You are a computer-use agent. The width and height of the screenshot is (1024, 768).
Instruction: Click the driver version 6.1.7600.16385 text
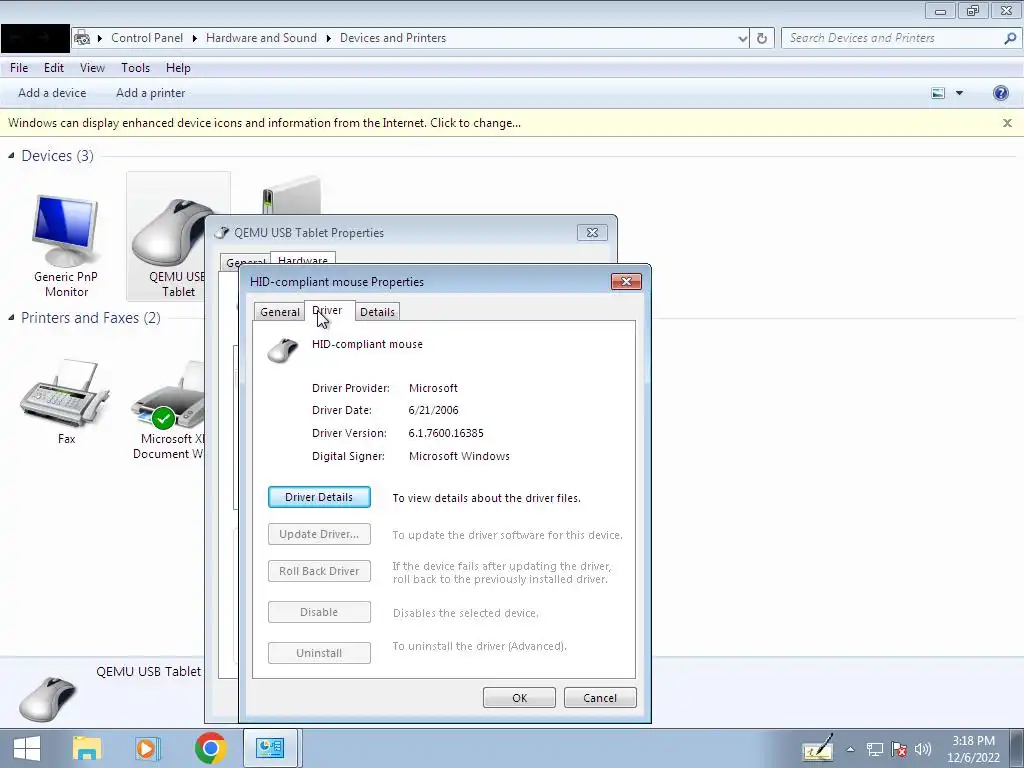446,433
